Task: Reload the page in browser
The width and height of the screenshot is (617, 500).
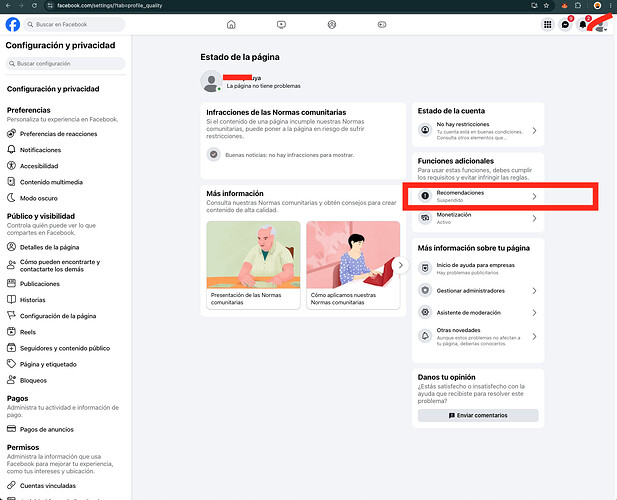Action: [x=34, y=6]
